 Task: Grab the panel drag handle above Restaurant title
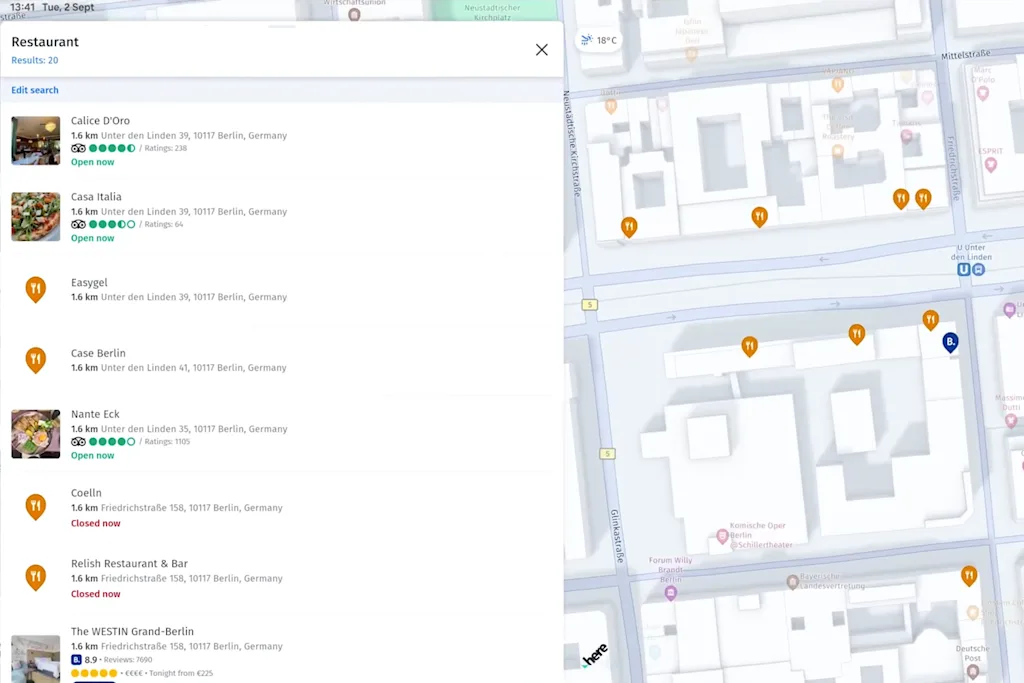[282, 26]
